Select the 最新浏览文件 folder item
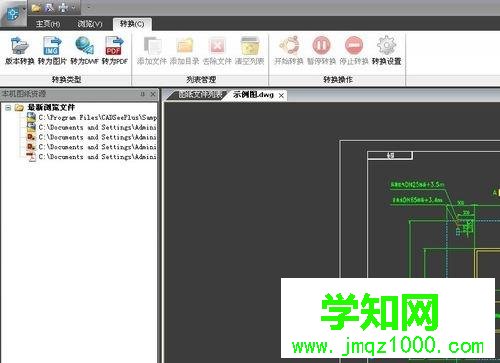 coord(51,107)
